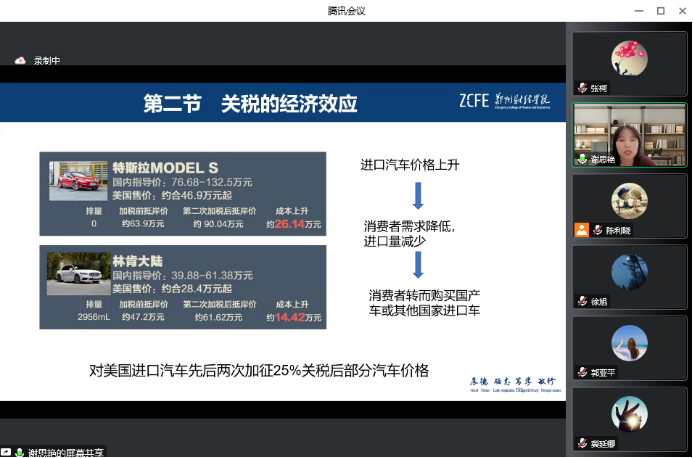This screenshot has height=458, width=693.
Task: Click the 谢思艳的屏幕共享 sharing label
Action: pos(66,452)
